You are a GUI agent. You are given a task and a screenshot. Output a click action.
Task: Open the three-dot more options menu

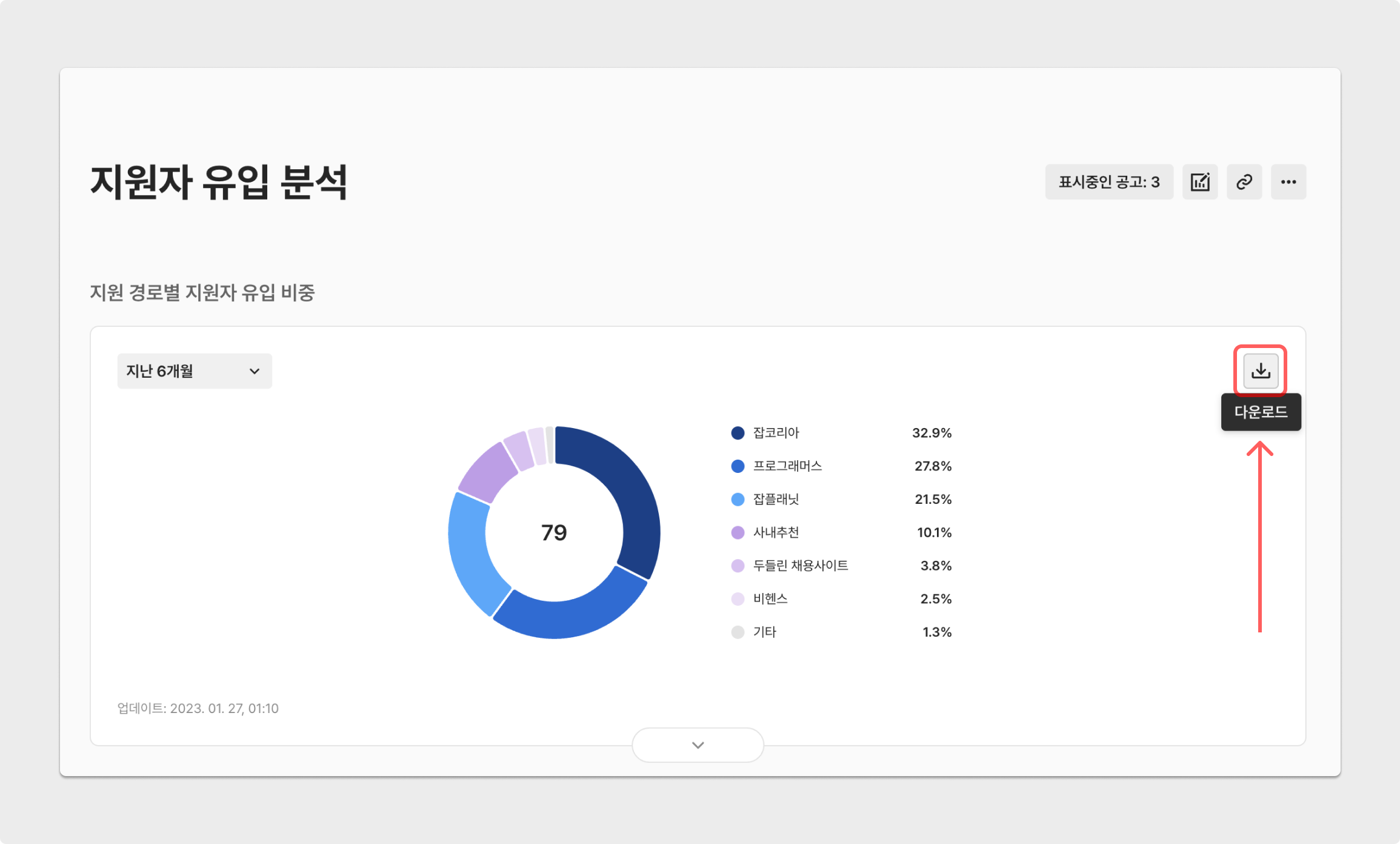(x=1288, y=182)
